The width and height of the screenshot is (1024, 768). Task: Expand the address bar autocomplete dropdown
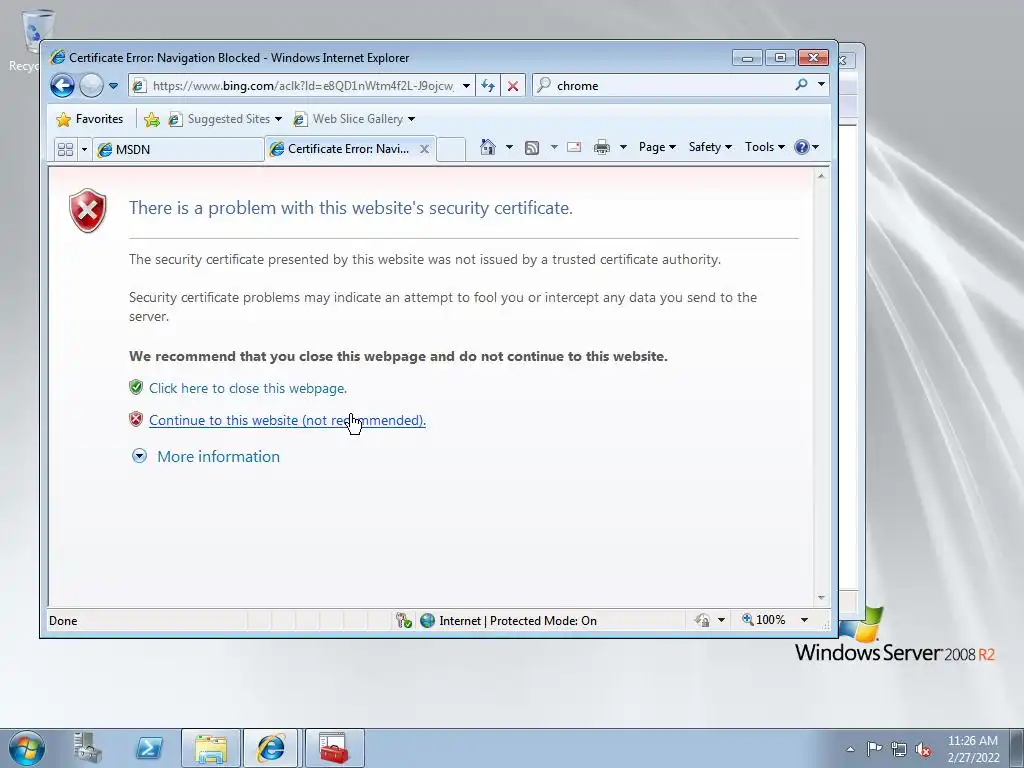click(x=466, y=86)
